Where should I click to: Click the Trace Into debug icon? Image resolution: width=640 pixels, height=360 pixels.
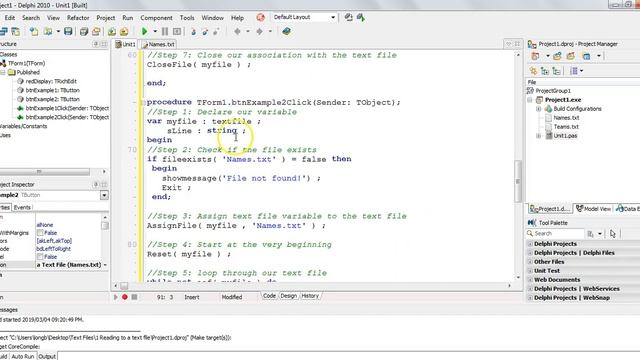pos(193,31)
